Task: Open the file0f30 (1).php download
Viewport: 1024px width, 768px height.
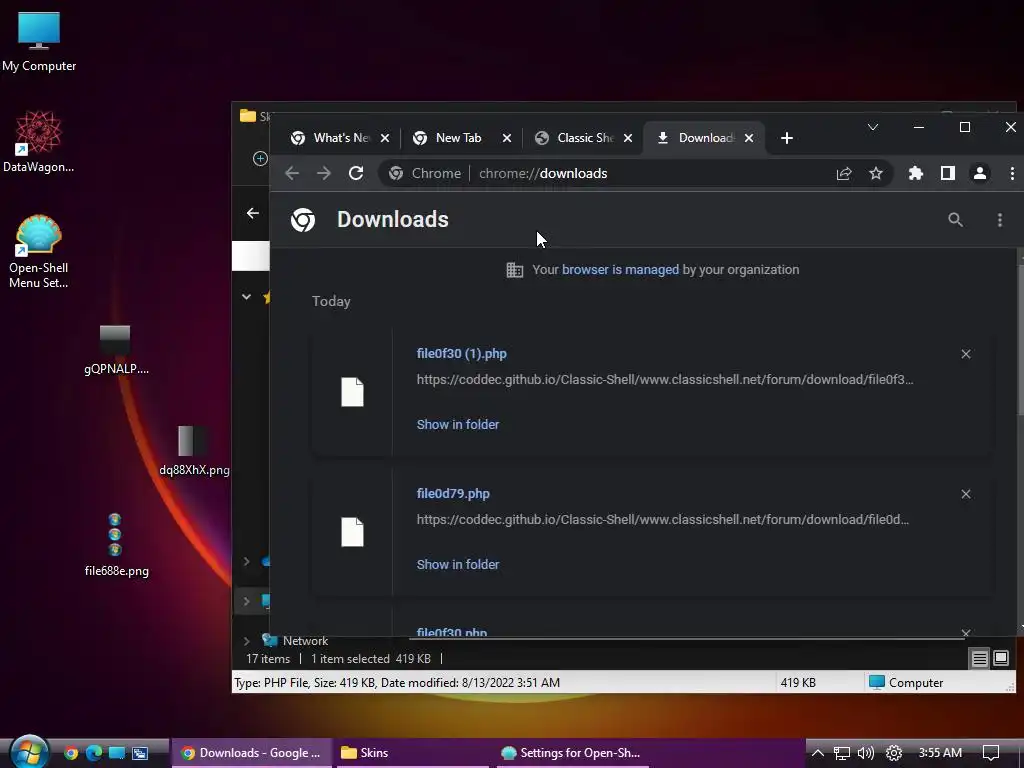Action: (462, 354)
